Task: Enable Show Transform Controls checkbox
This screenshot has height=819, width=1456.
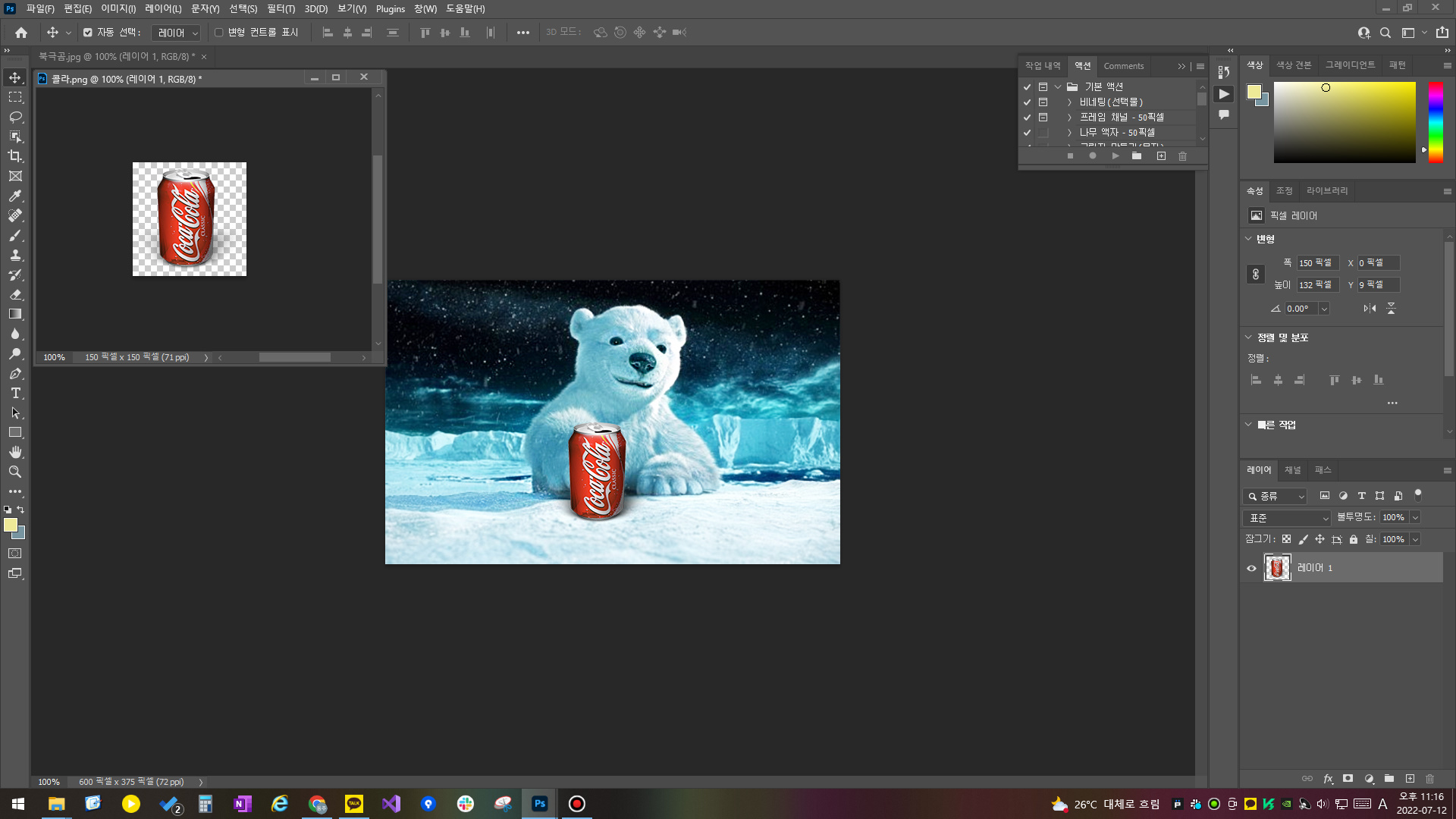Action: (218, 33)
